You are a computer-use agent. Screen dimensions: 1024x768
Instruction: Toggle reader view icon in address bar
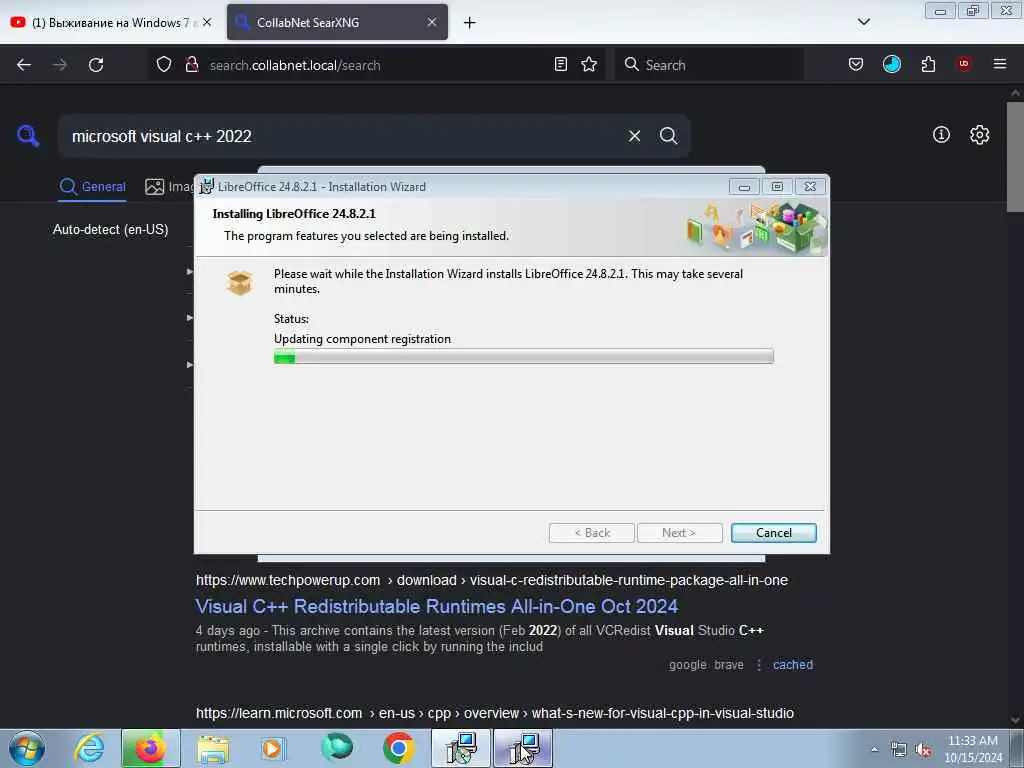[x=560, y=64]
